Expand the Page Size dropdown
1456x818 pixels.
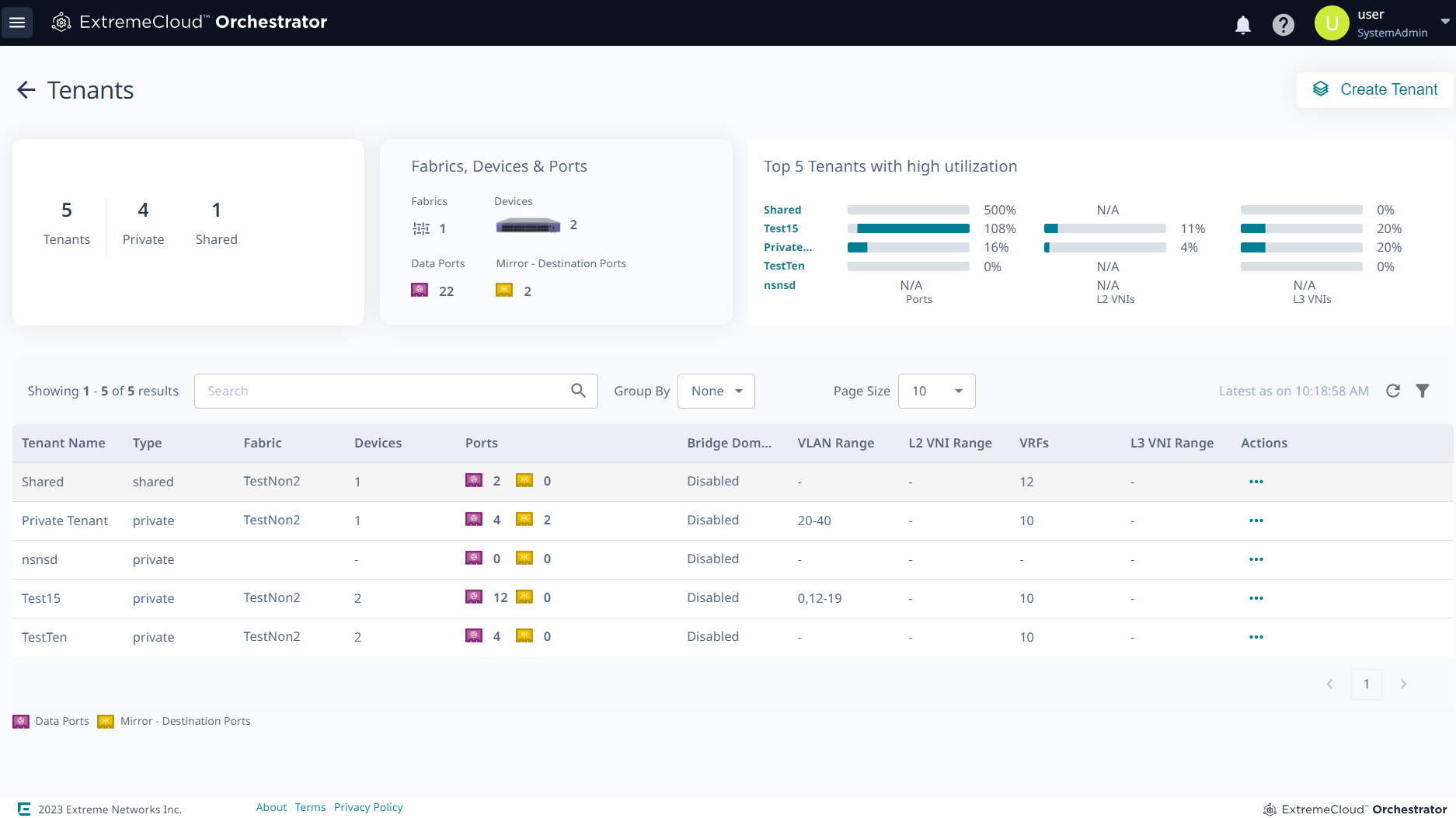coord(936,391)
